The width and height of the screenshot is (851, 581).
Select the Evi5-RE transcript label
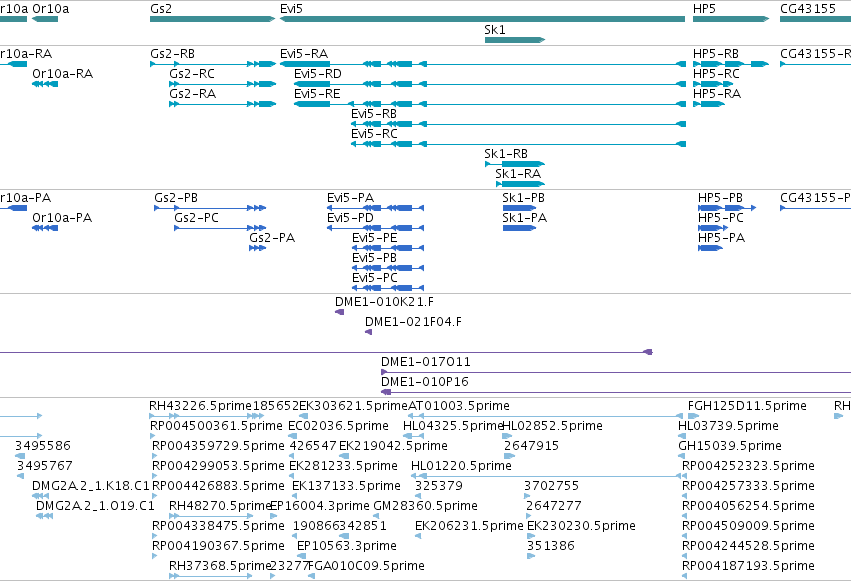pyautogui.click(x=317, y=94)
